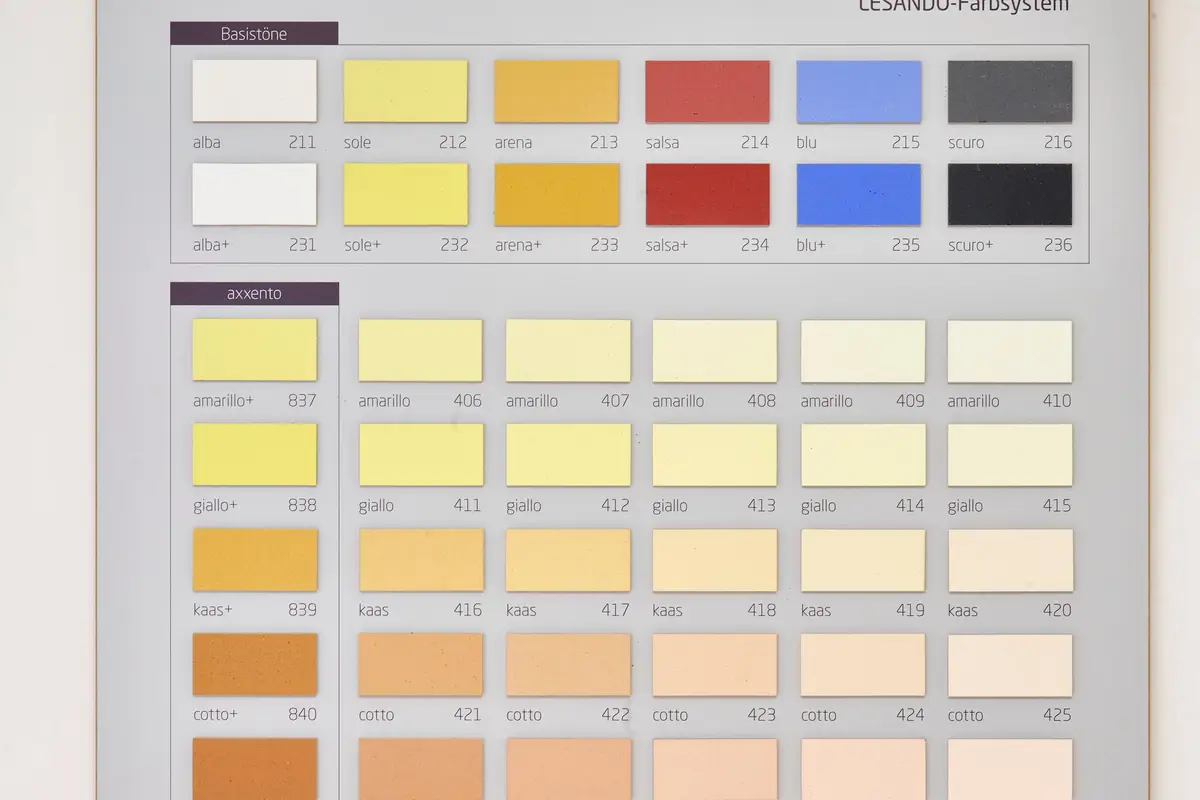The image size is (1200, 800).
Task: Click the code number "413"
Action: pyautogui.click(x=762, y=506)
